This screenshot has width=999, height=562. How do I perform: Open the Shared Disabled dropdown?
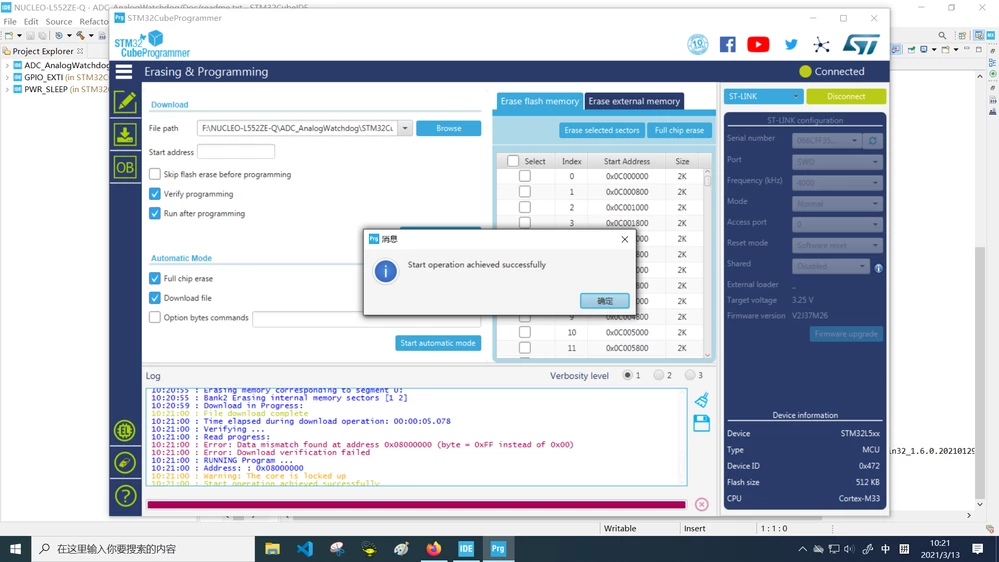click(830, 266)
